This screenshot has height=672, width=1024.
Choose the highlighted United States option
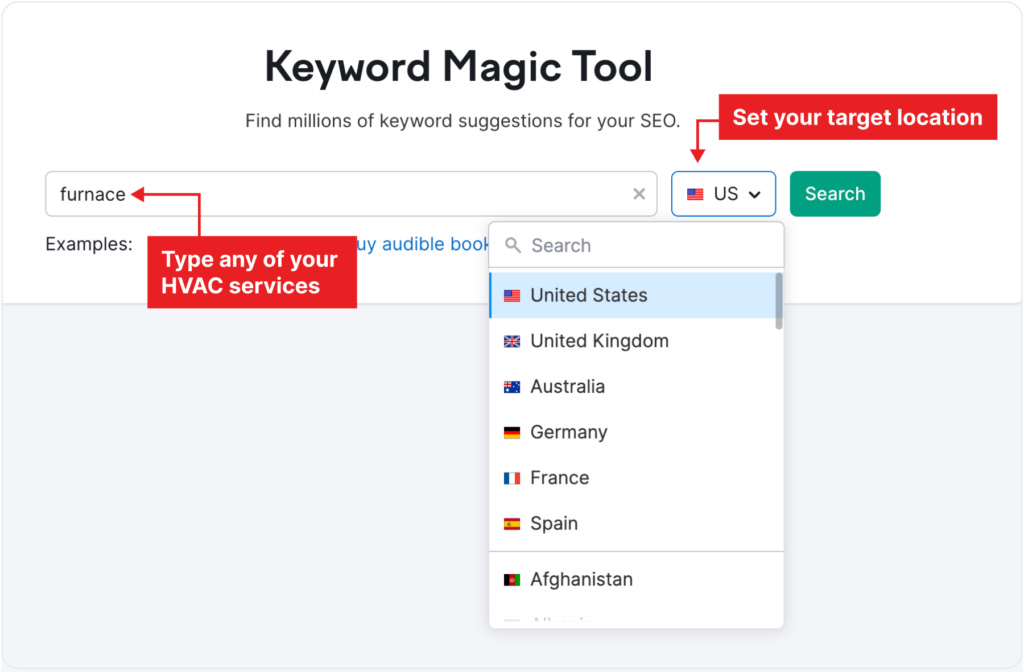(588, 295)
